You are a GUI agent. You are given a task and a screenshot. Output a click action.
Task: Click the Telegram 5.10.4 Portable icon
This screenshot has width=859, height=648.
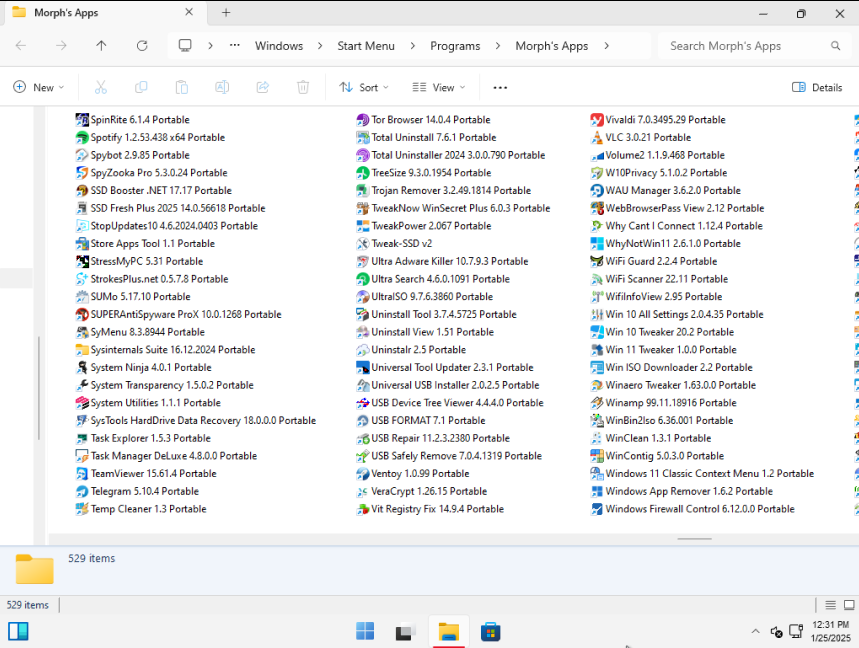click(82, 491)
